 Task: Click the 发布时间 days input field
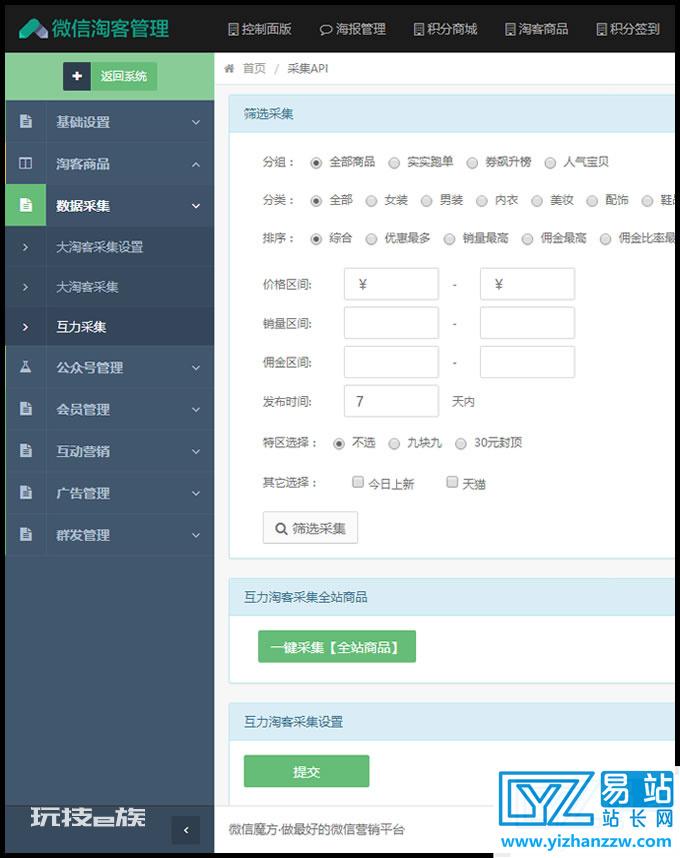tap(391, 401)
